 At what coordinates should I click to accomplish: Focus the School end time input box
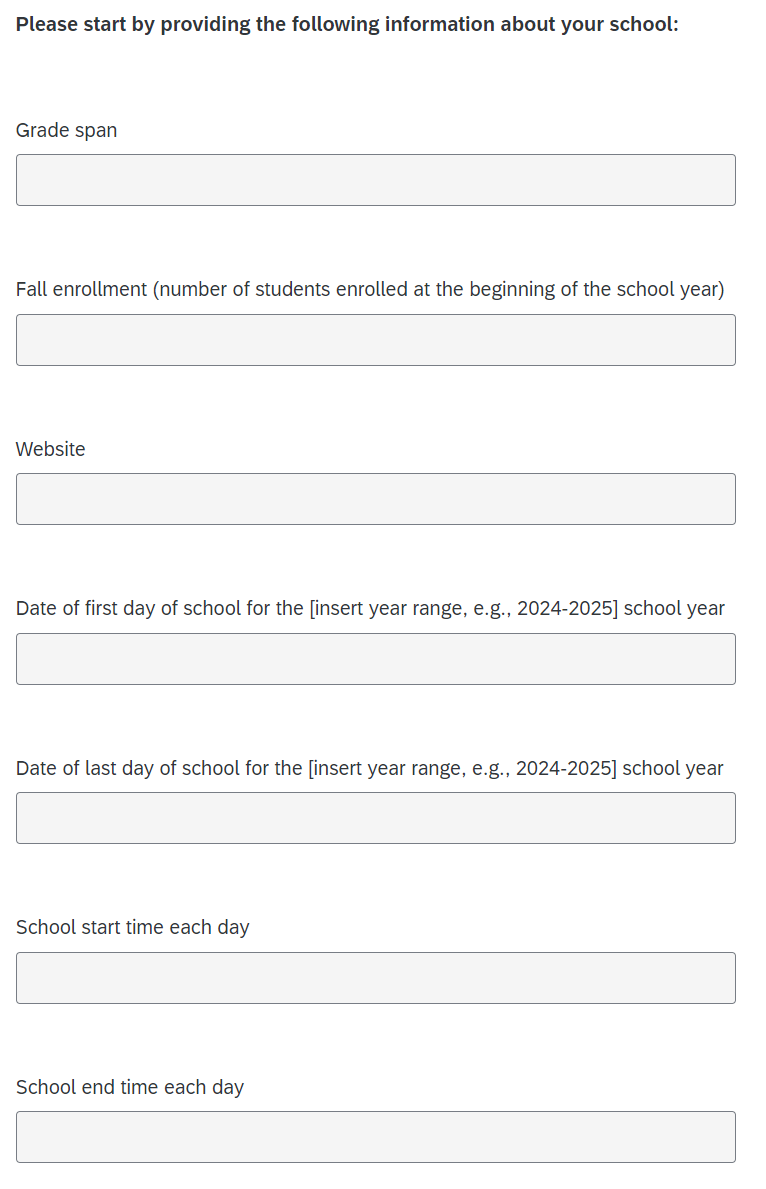pos(375,1137)
